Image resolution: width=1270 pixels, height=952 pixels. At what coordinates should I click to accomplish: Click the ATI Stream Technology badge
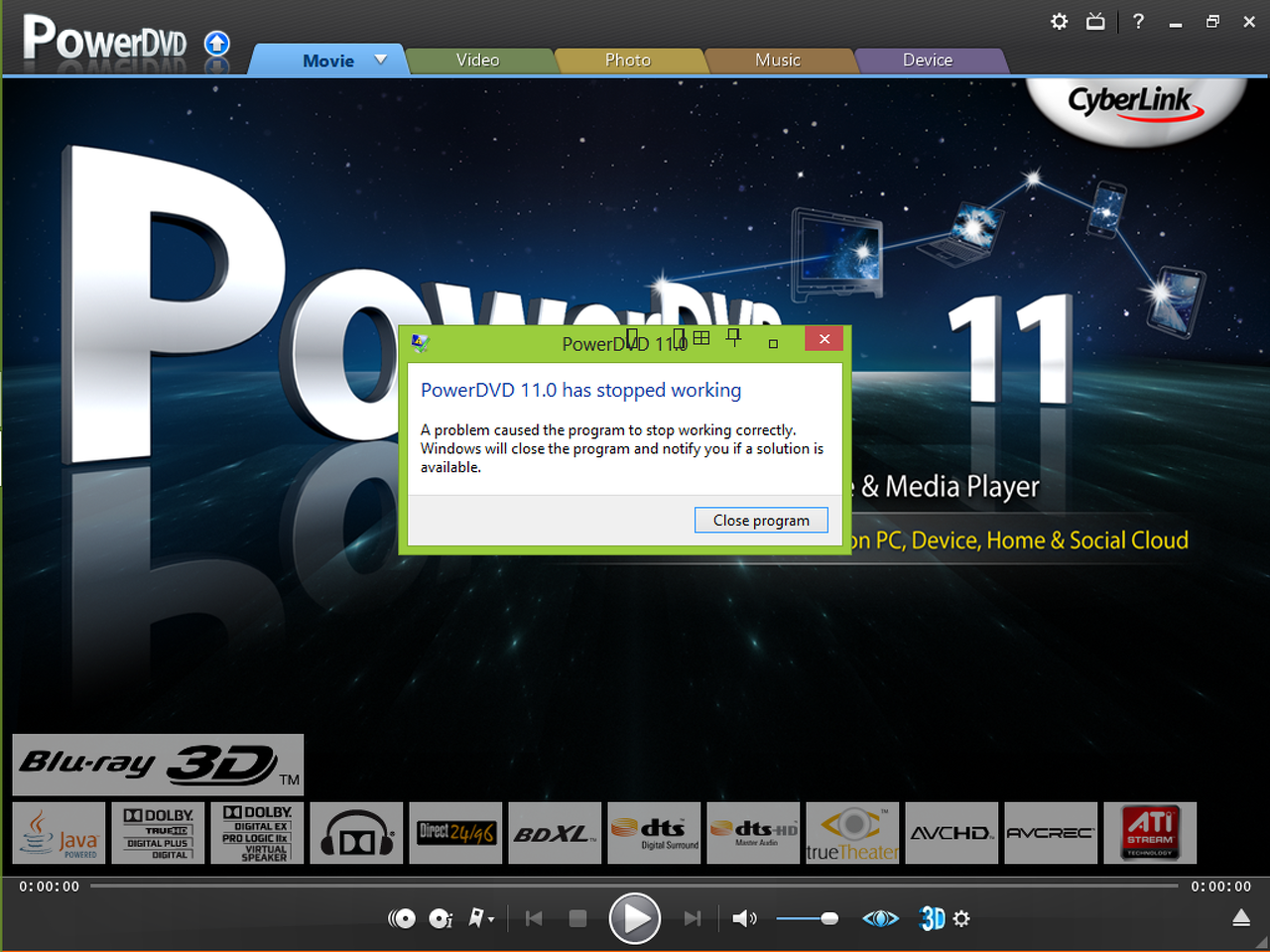coord(1150,833)
